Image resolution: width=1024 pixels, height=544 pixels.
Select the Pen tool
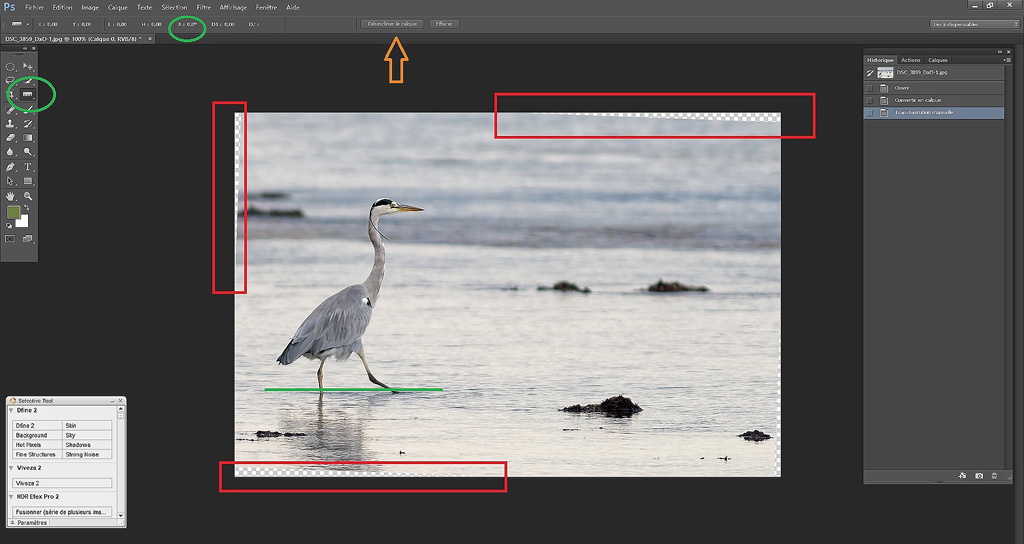pos(11,167)
